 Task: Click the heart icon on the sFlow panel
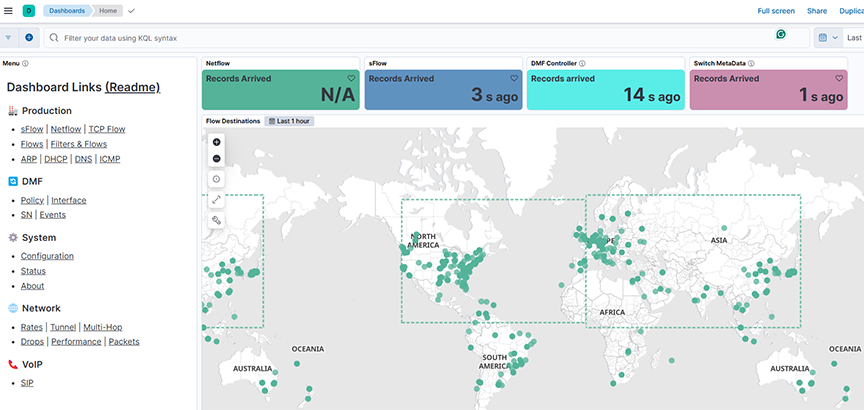point(514,78)
